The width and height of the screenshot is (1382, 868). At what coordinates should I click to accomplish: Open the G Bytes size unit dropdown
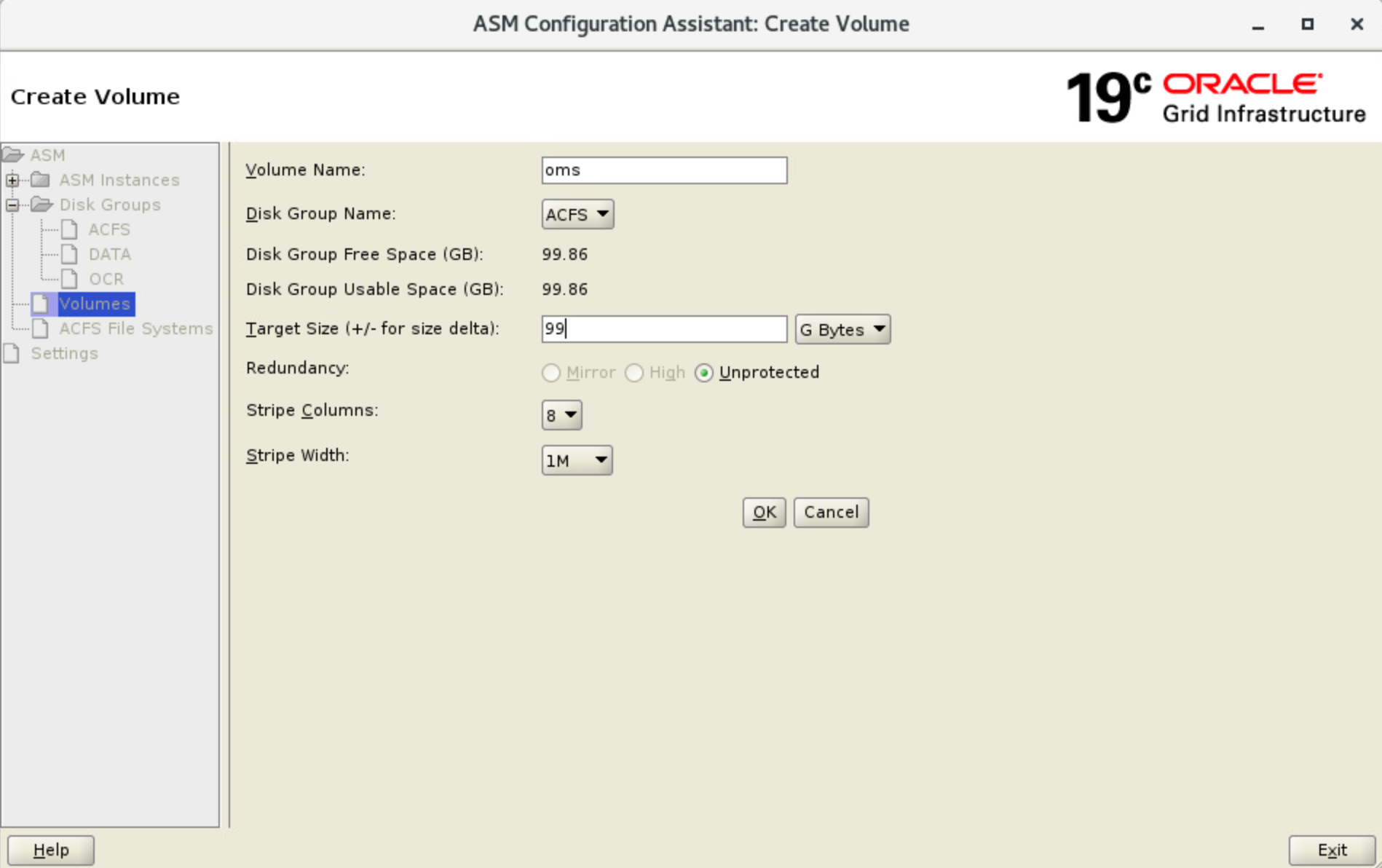coord(842,329)
